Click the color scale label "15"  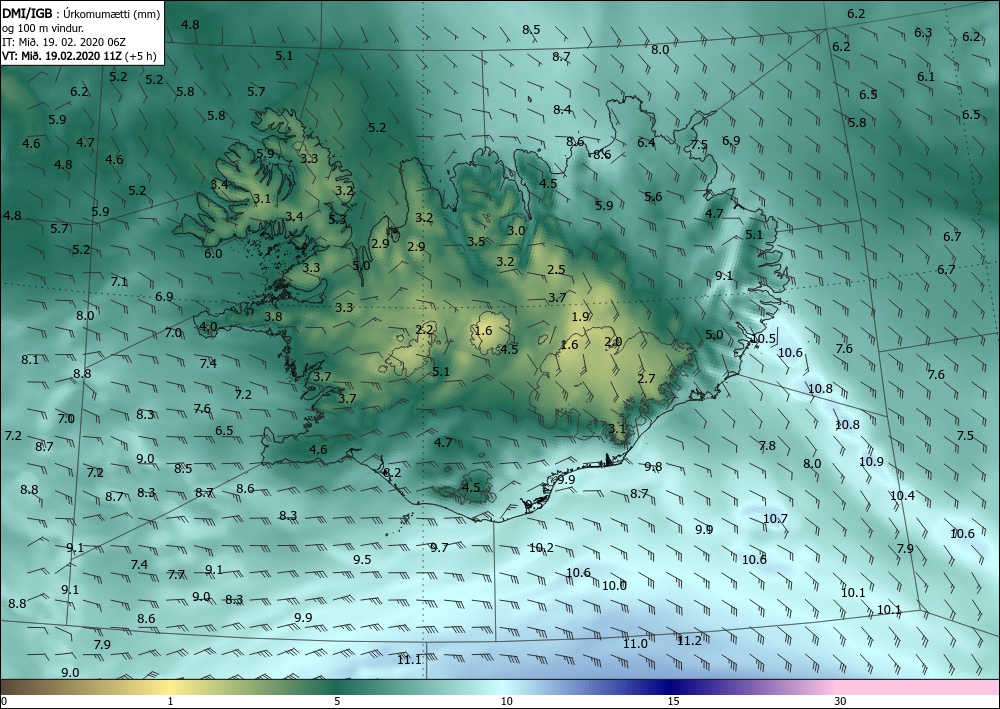(674, 701)
